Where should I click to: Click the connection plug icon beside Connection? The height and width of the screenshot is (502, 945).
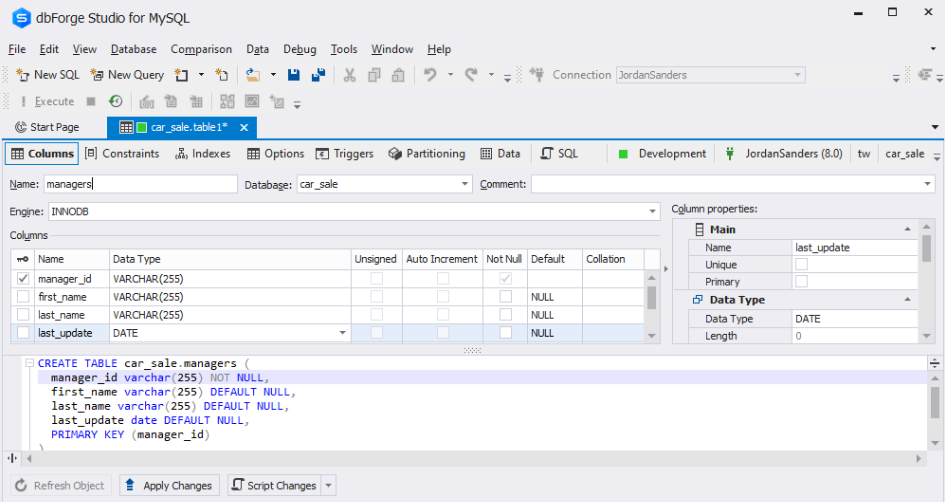click(x=536, y=75)
